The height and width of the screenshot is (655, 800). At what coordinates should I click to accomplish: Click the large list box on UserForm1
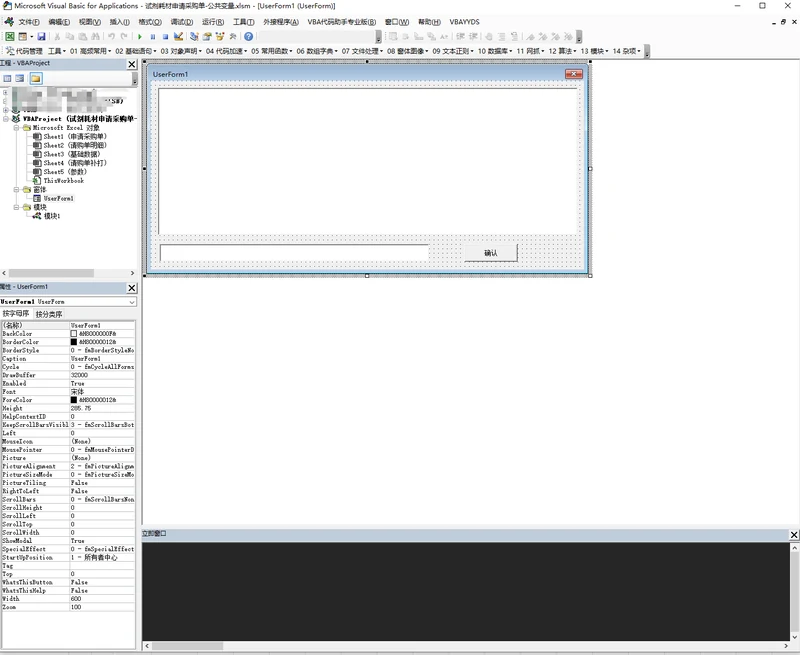click(x=367, y=161)
